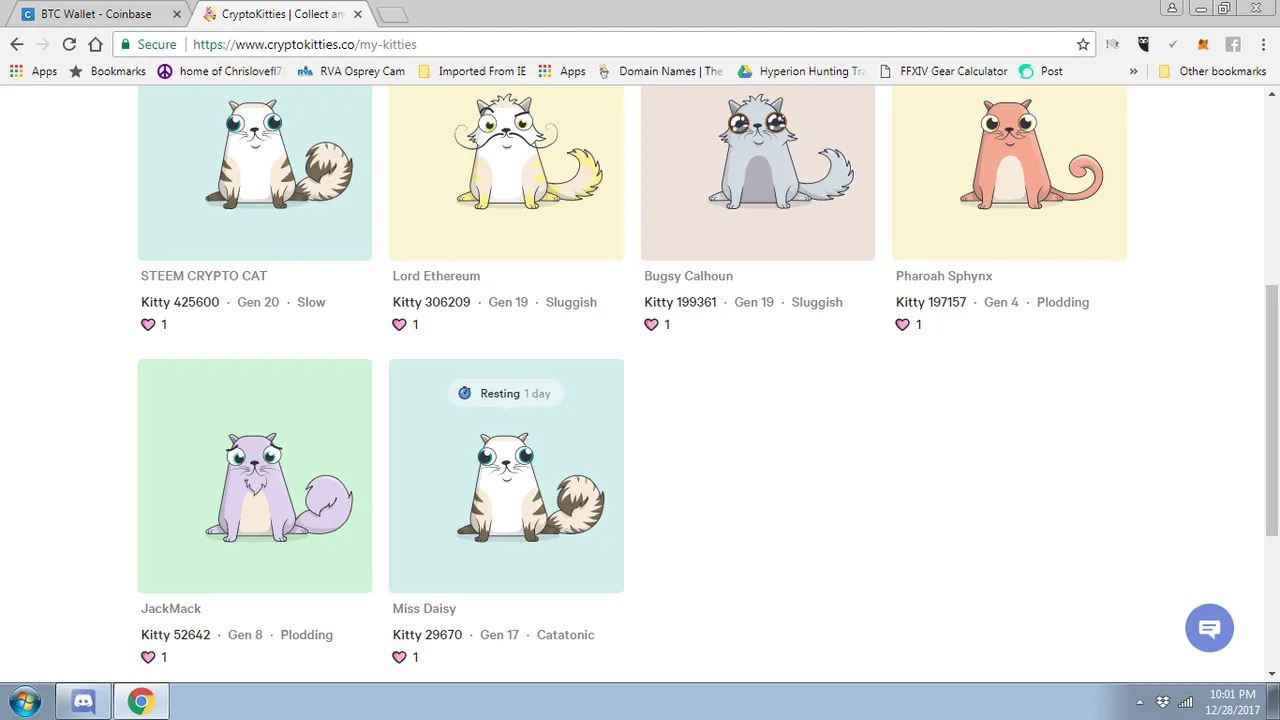The width and height of the screenshot is (1280, 720).
Task: Open the RVA Osprey Cam bookmark
Action: 351,71
